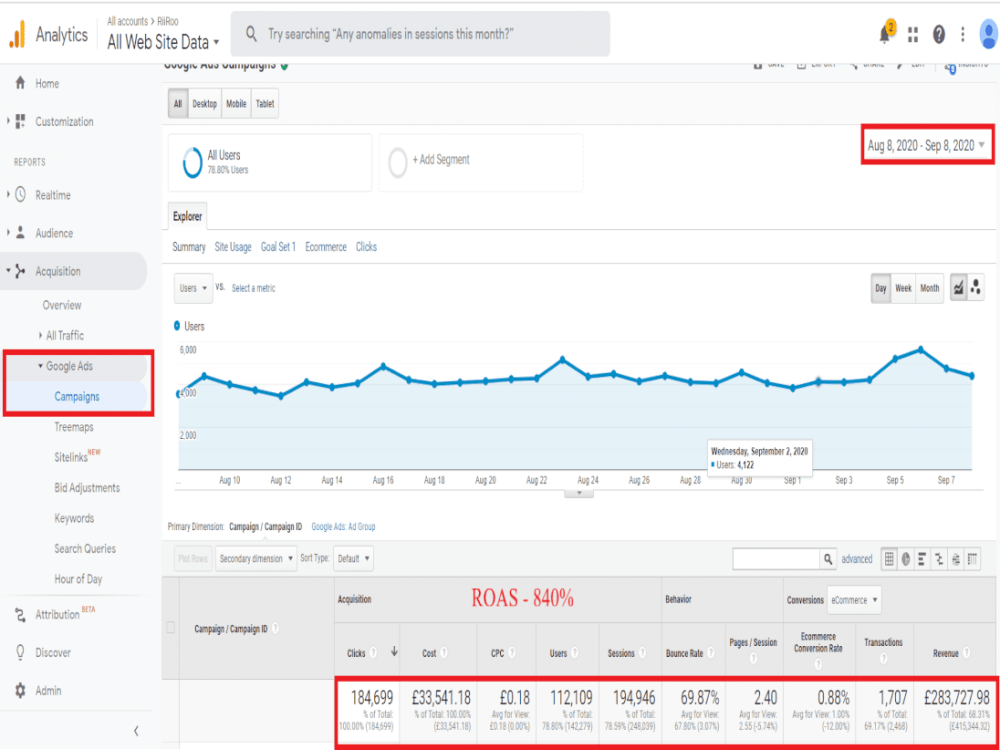Select the Mobile device filter
The height and width of the screenshot is (750, 1000).
(236, 104)
